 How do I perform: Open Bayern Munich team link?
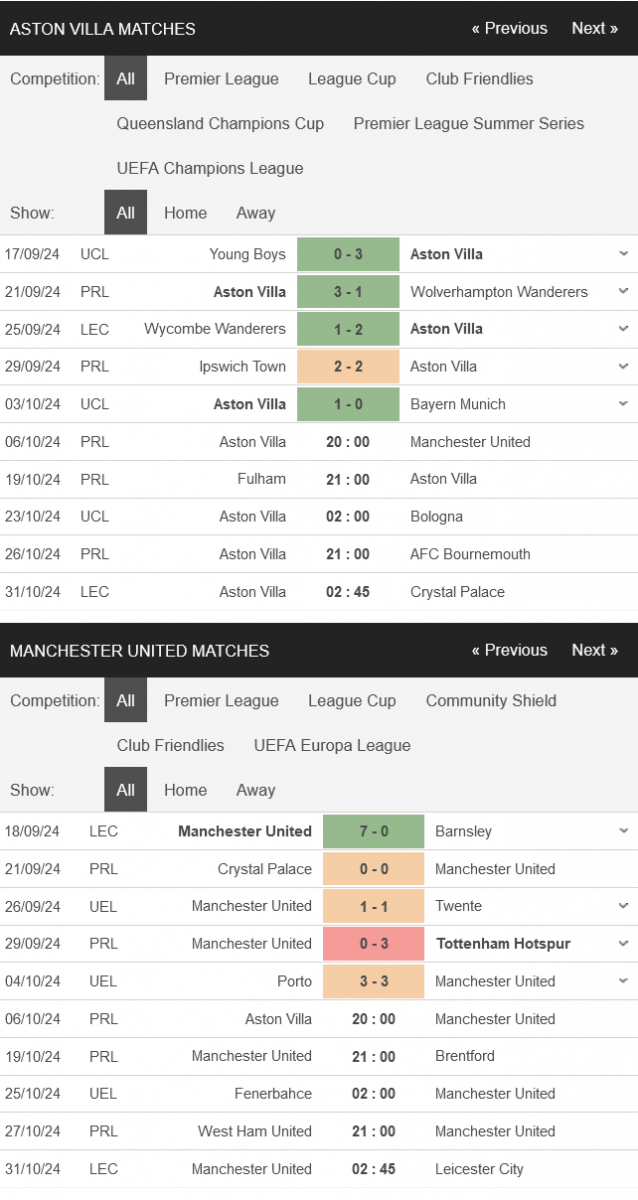(458, 404)
